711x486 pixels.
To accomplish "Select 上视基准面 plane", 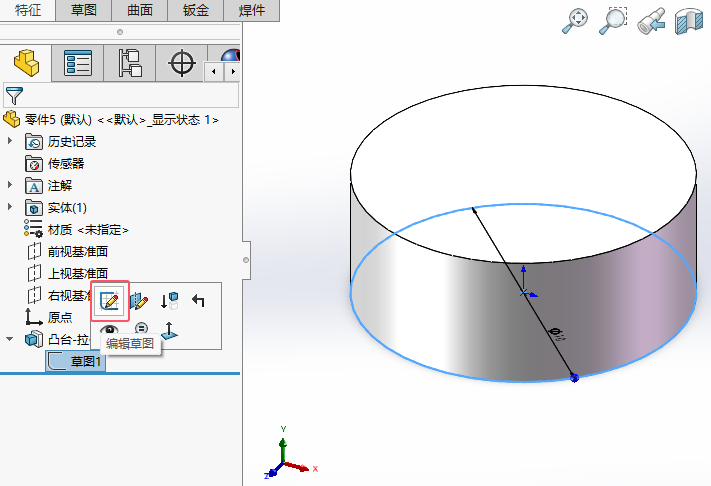I will pos(78,273).
